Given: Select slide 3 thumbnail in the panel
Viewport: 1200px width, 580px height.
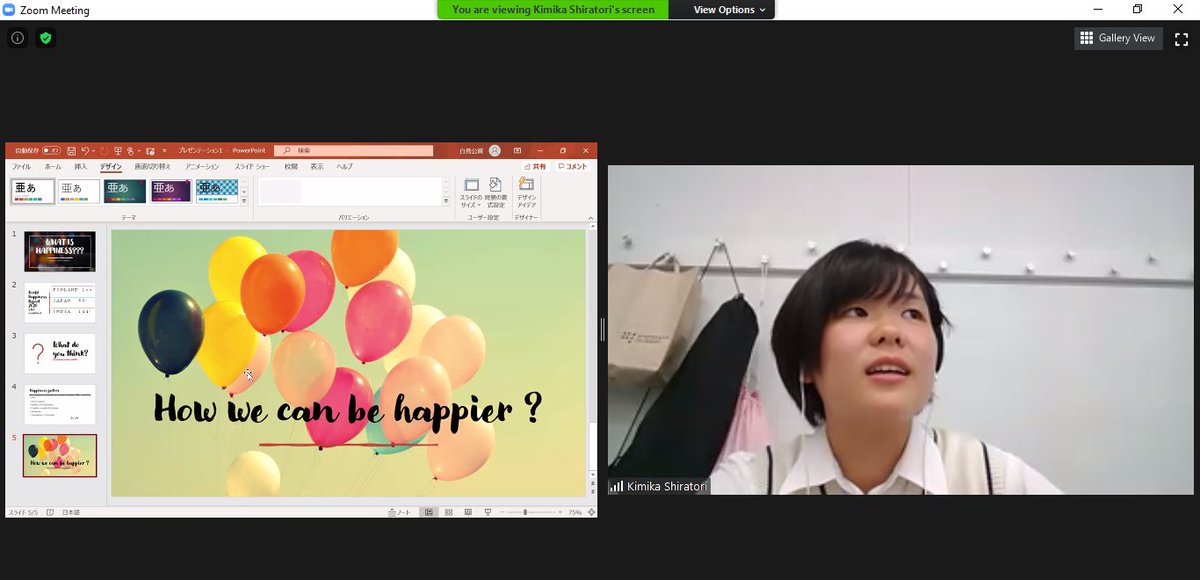Looking at the screenshot, I should (x=60, y=355).
